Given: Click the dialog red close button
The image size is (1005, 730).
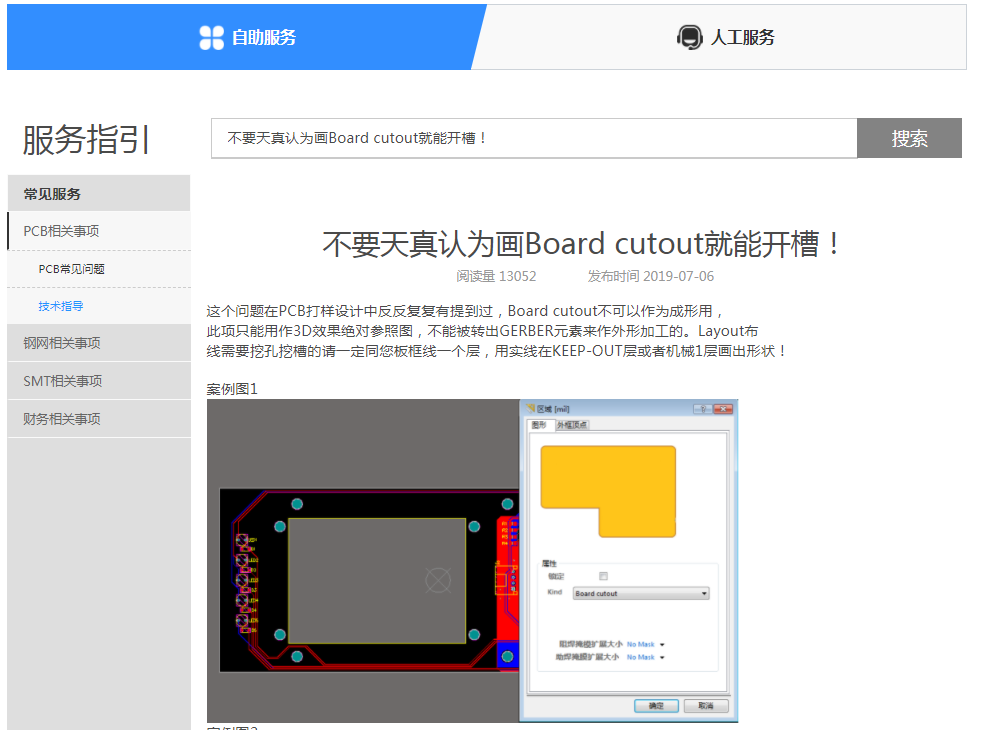Looking at the screenshot, I should click(x=723, y=409).
